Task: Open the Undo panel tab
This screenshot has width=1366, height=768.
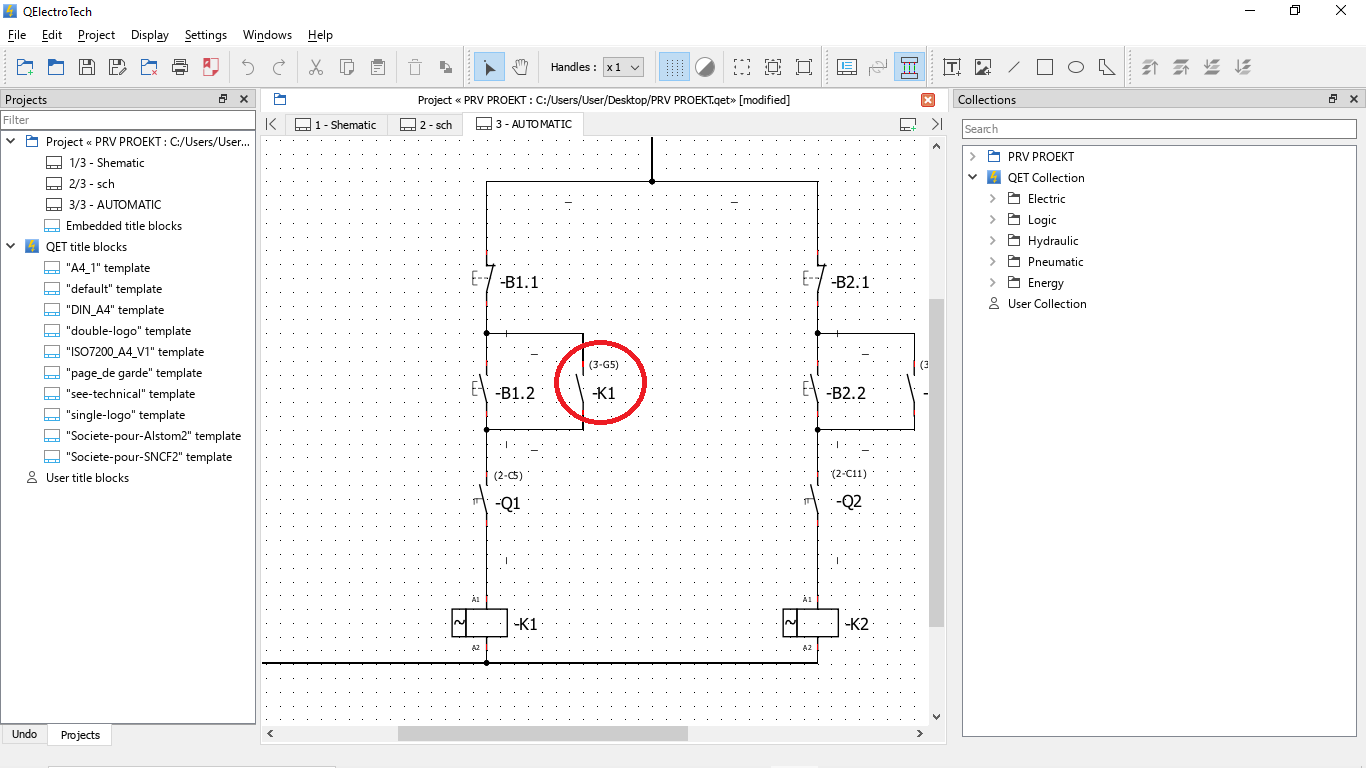Action: point(24,734)
